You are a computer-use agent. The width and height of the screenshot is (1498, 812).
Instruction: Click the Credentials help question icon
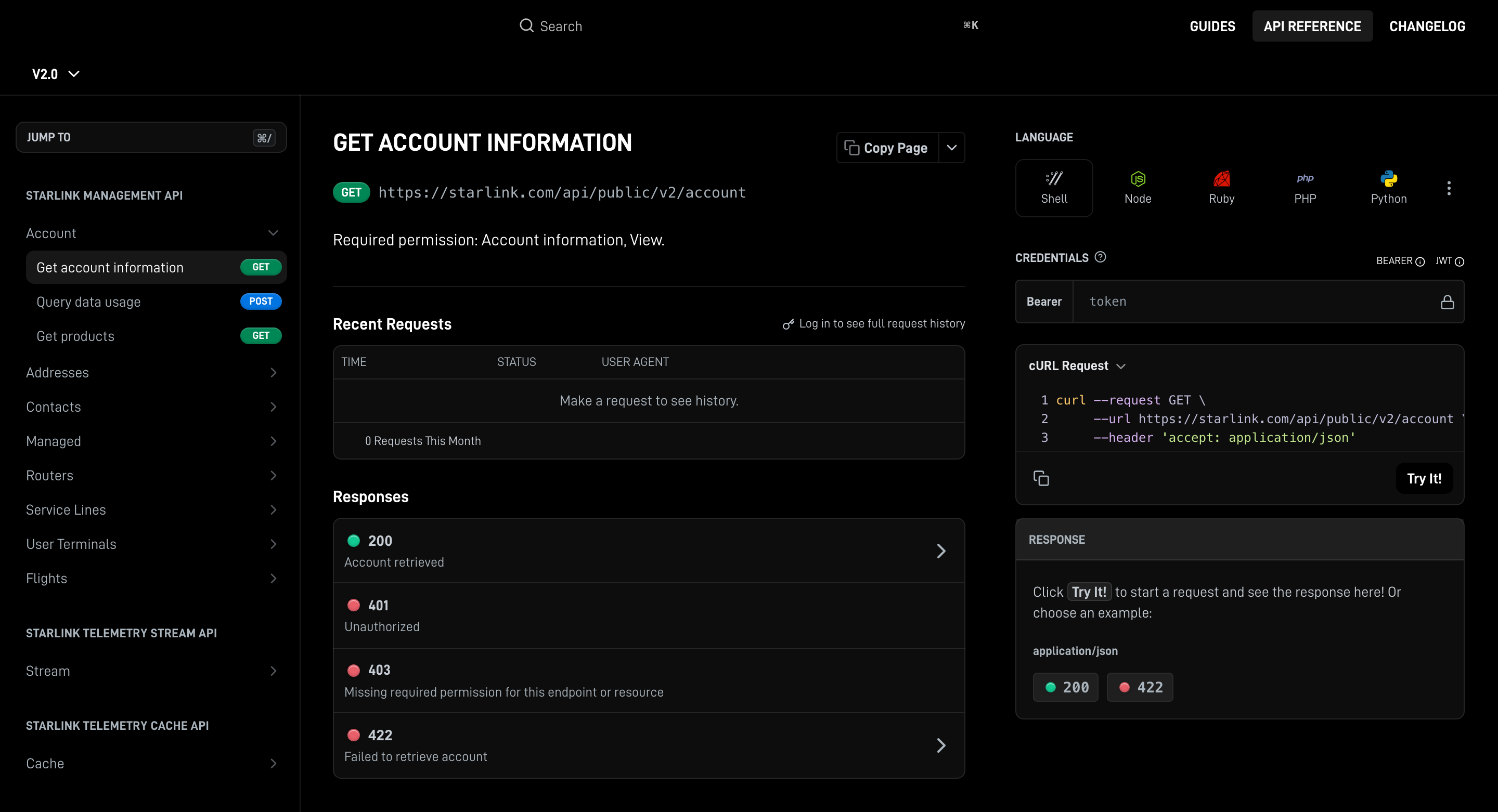pyautogui.click(x=1100, y=257)
